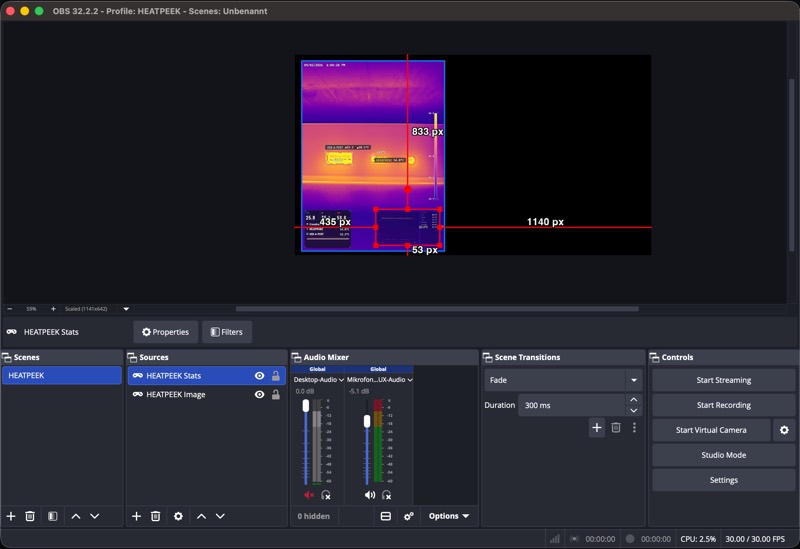Remove the selected source with the trash icon

tap(156, 516)
